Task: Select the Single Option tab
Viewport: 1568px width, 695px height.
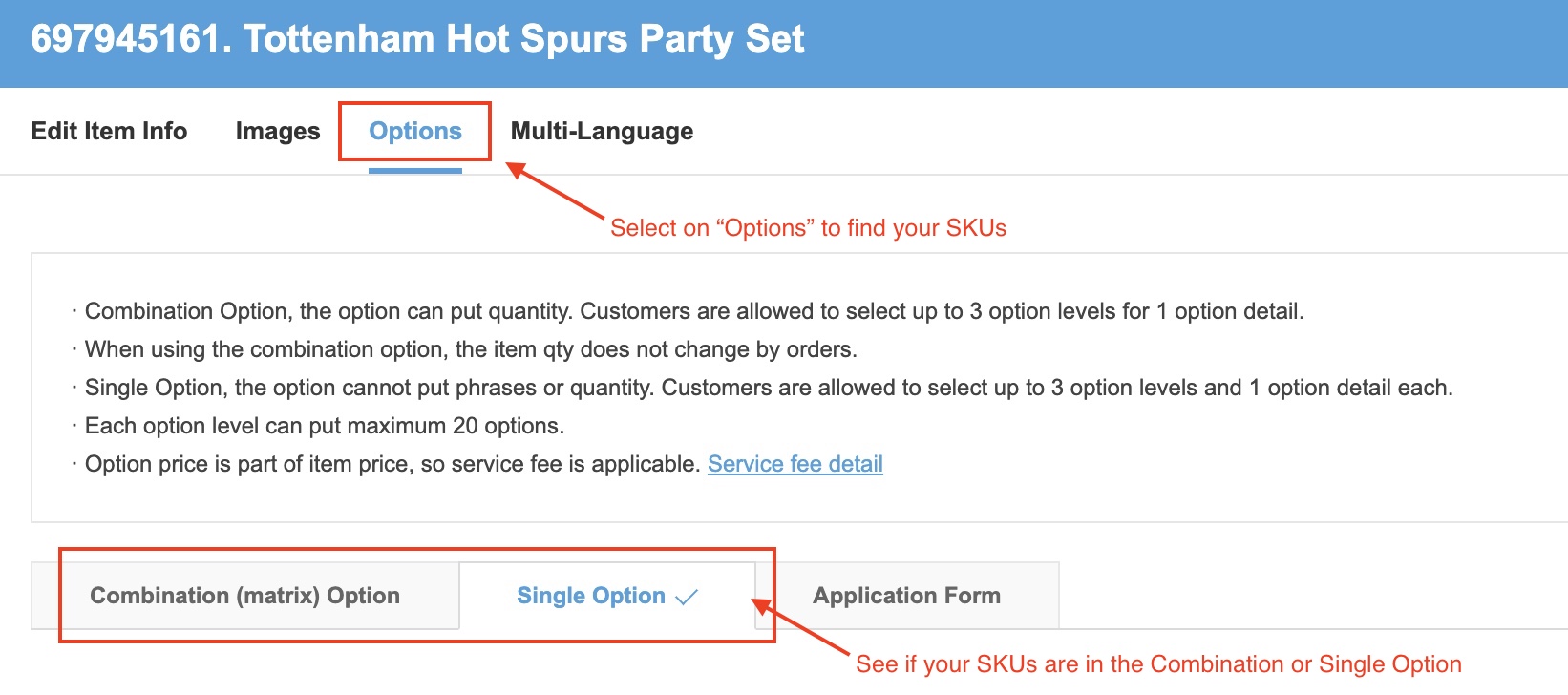Action: [x=591, y=596]
